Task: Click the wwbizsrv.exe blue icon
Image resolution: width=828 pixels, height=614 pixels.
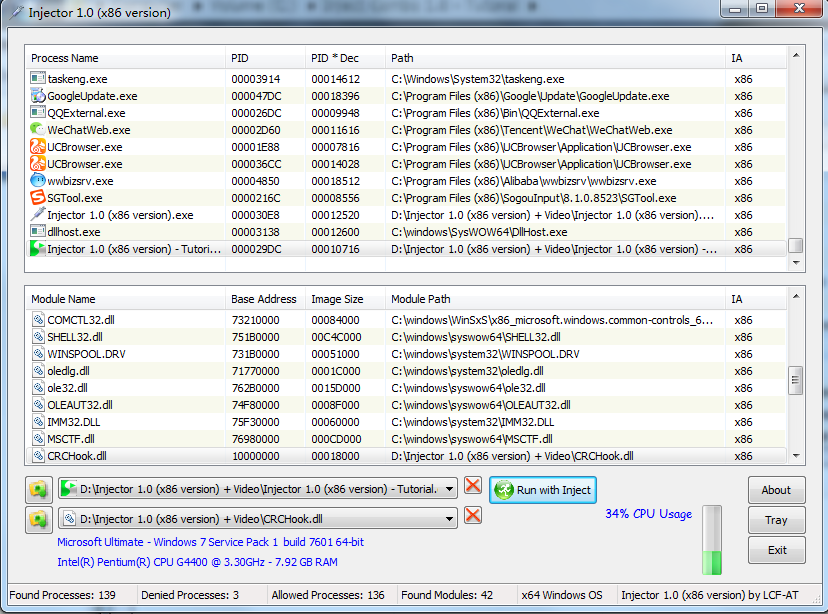Action: (37, 181)
